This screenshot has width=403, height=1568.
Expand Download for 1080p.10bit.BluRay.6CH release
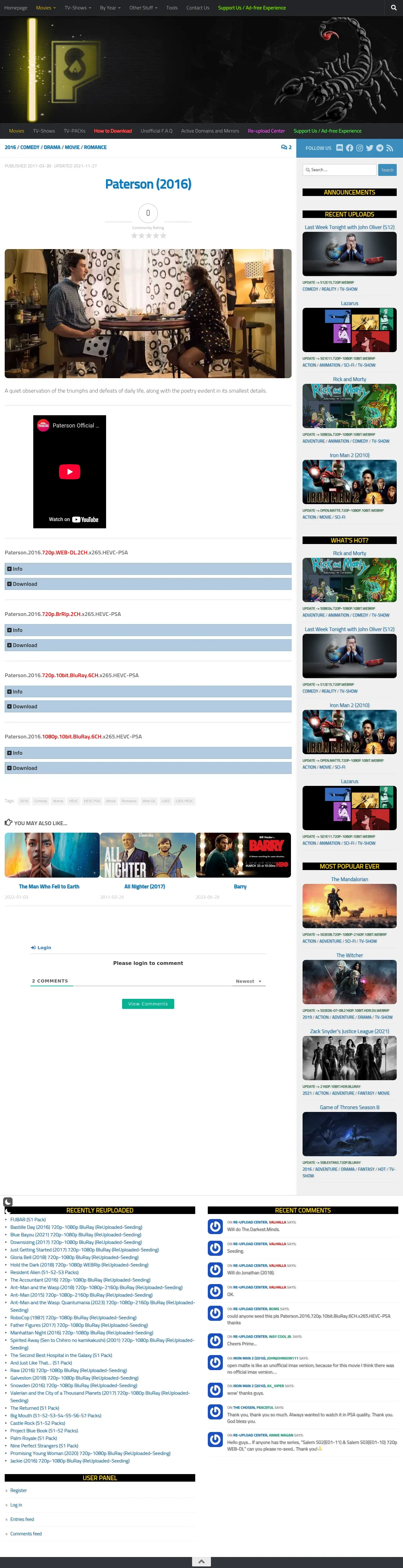(x=148, y=768)
